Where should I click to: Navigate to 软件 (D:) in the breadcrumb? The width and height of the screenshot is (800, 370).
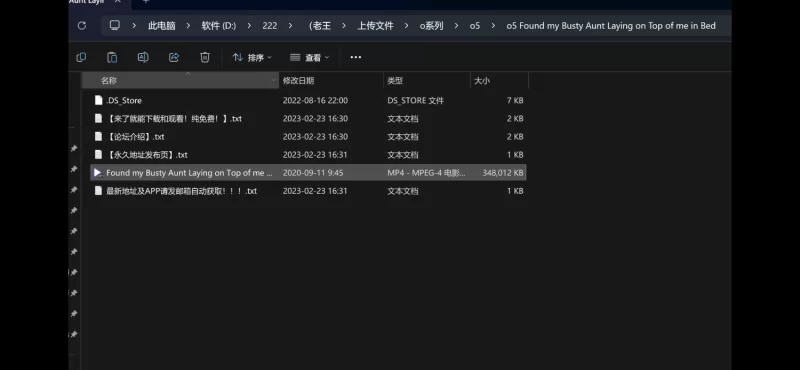click(219, 26)
